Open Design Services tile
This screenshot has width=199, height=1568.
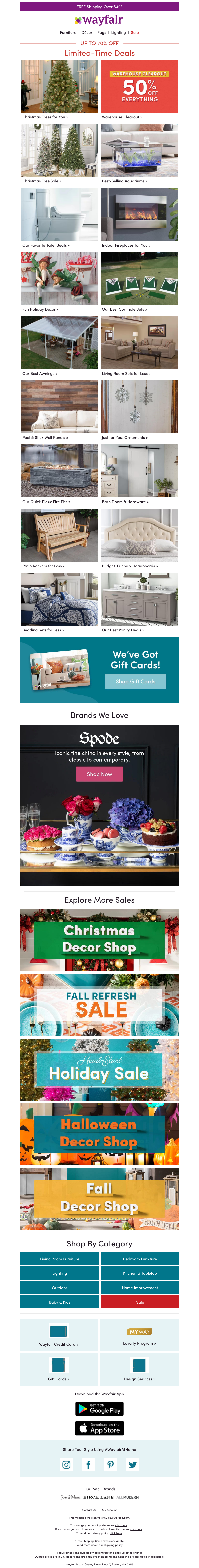click(139, 1370)
